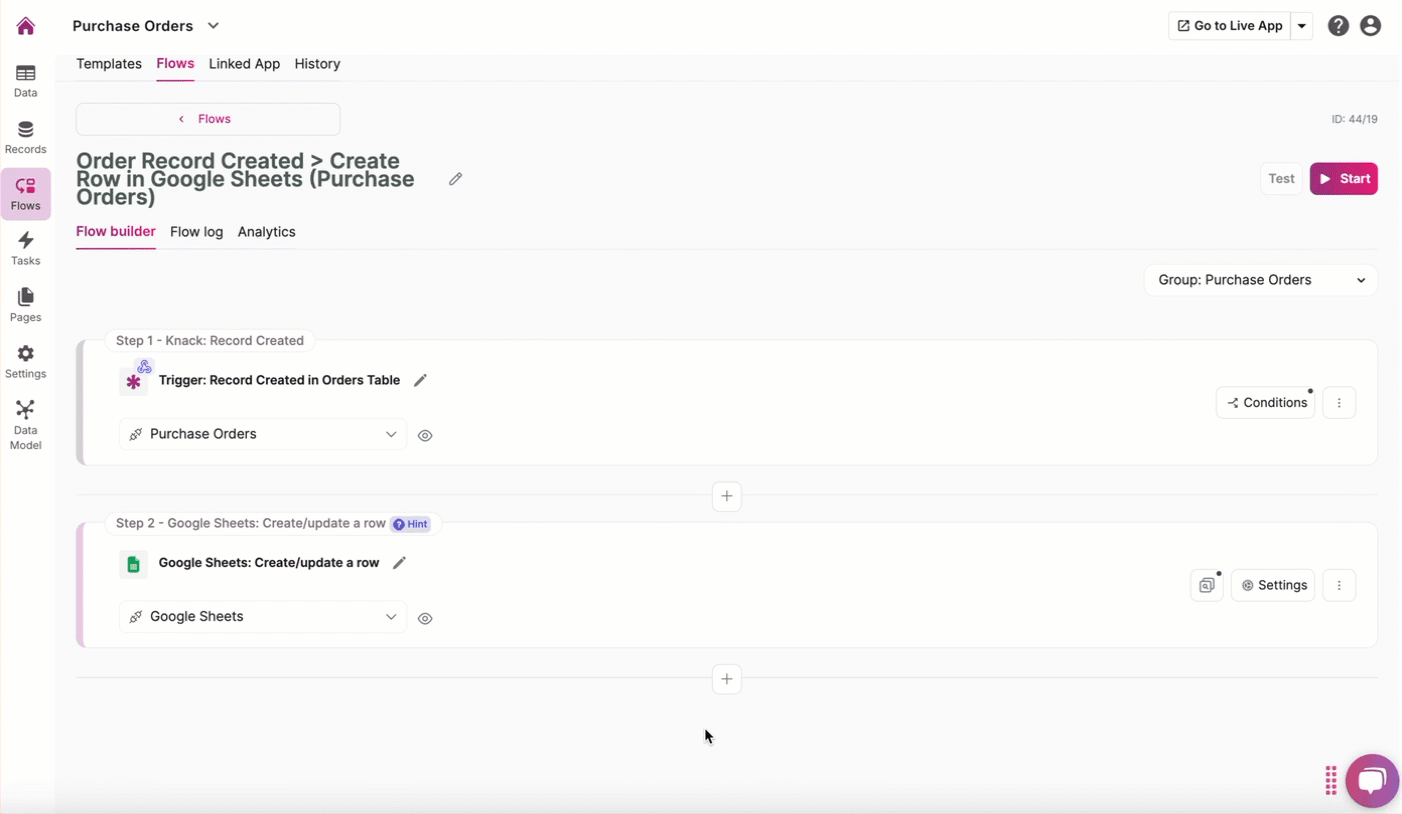The image size is (1402, 814).
Task: Open Conditions for the trigger step
Action: coord(1266,402)
